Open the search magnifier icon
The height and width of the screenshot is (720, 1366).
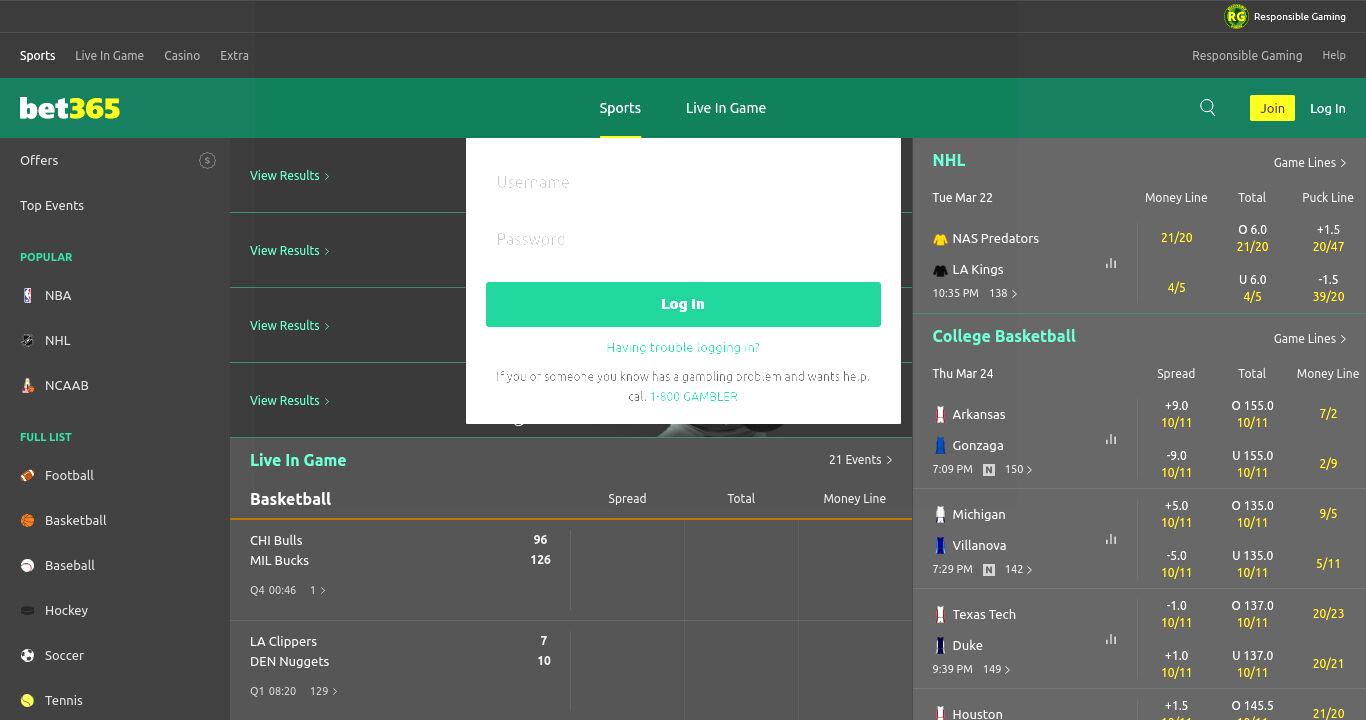coord(1208,108)
